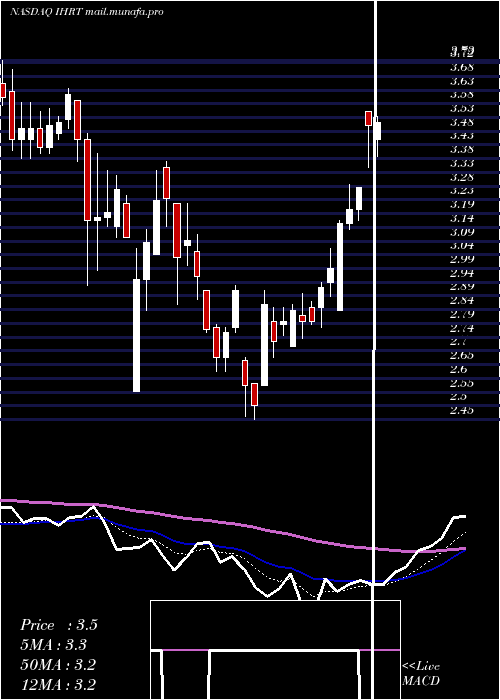Viewport: 500px width, 700px height.
Task: Click the 12MA : 3.2 readout
Action: click(58, 684)
